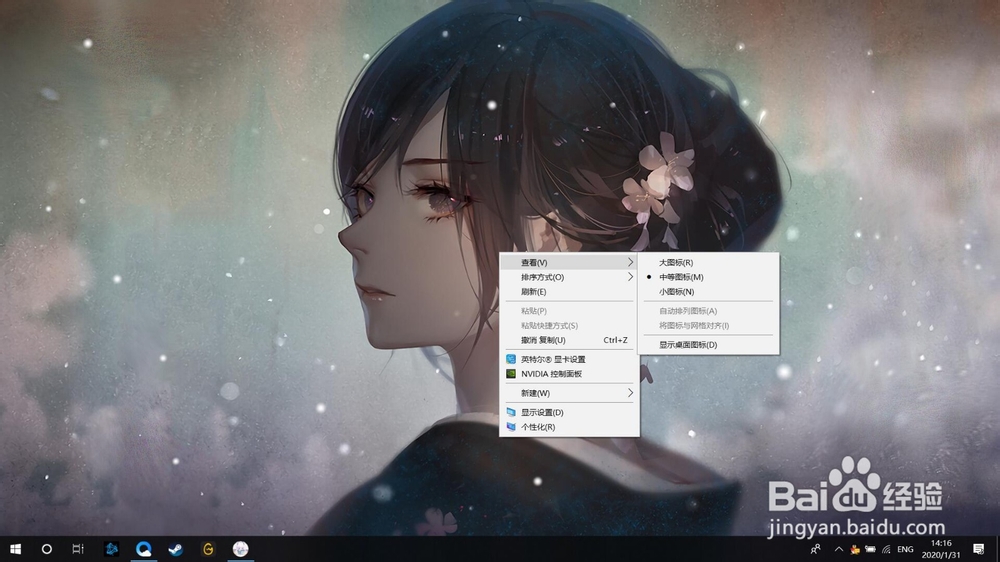Open the yellow G app in taskbar
Screen dimensions: 1000x562
coord(208,549)
